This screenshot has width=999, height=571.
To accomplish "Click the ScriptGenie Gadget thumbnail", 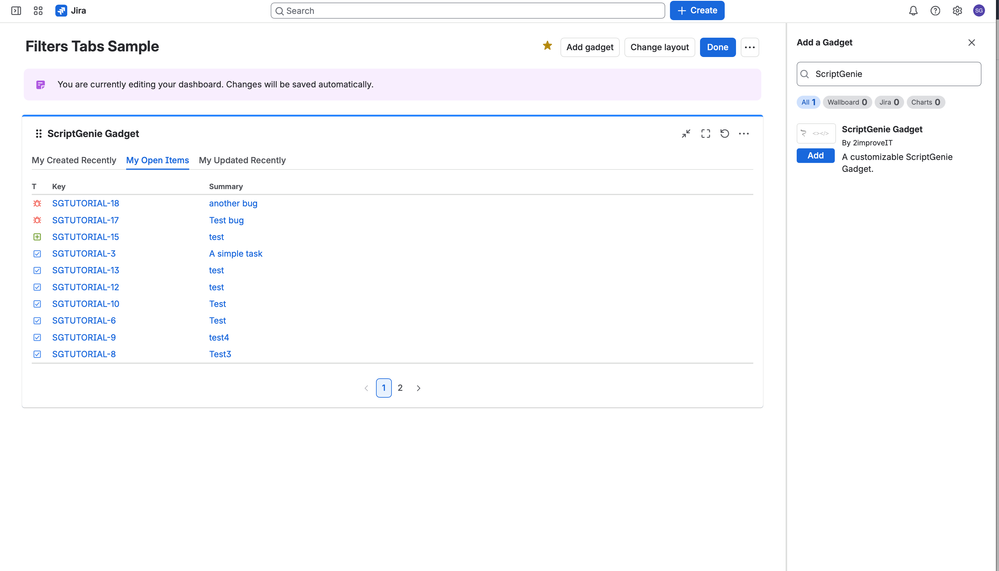I will click(x=816, y=133).
